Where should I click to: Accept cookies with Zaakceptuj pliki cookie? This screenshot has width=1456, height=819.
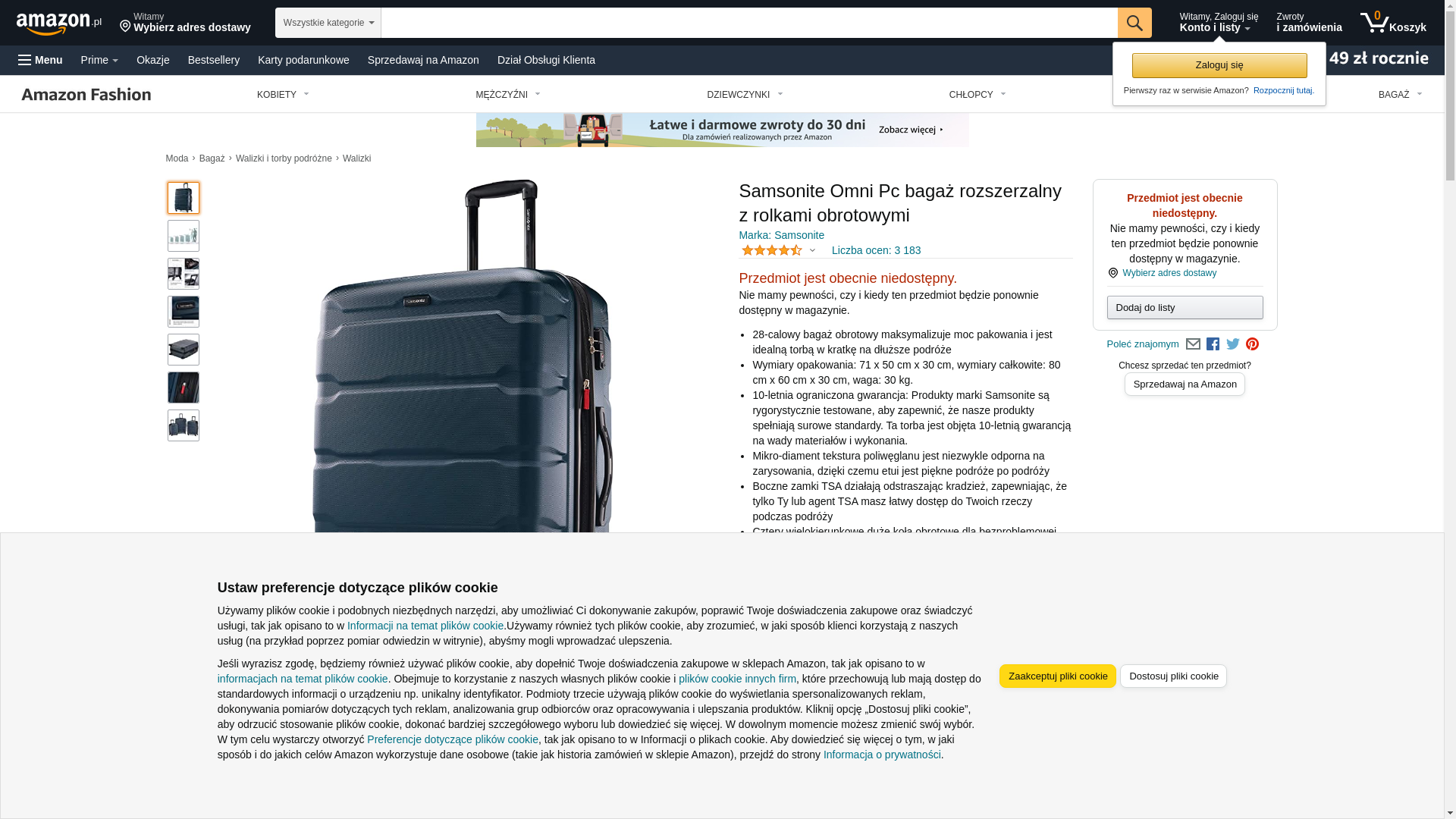point(1057,676)
